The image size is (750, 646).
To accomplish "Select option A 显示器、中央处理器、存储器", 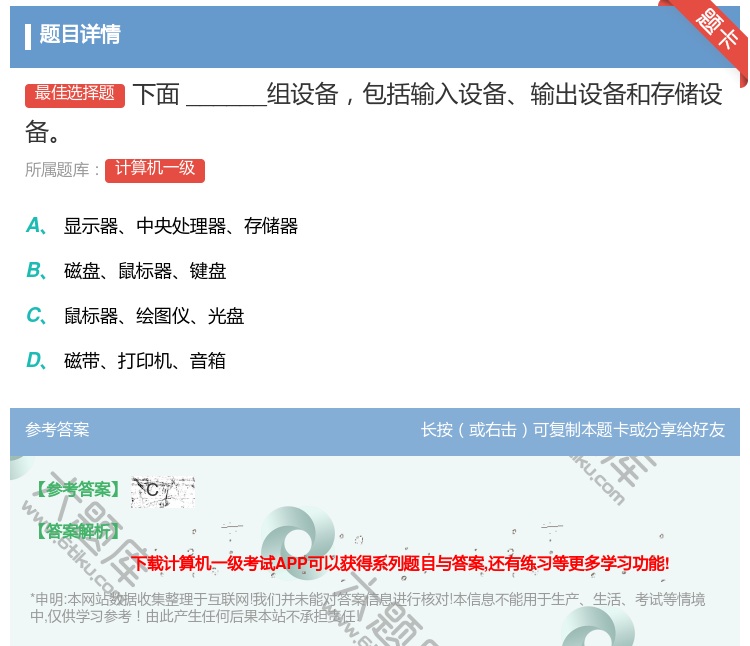I will coord(162,226).
